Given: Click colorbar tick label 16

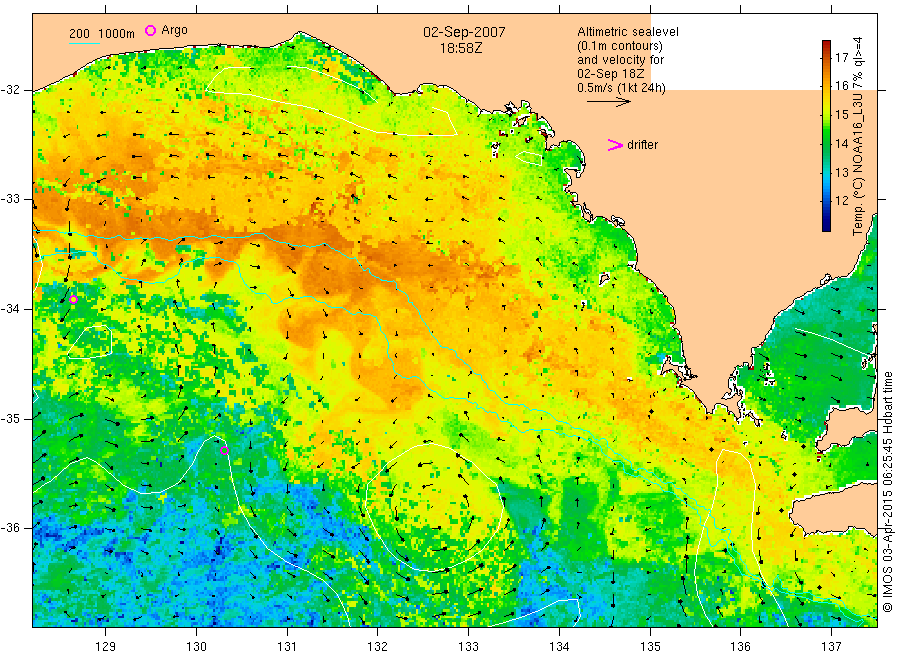Looking at the screenshot, I should coord(841,86).
